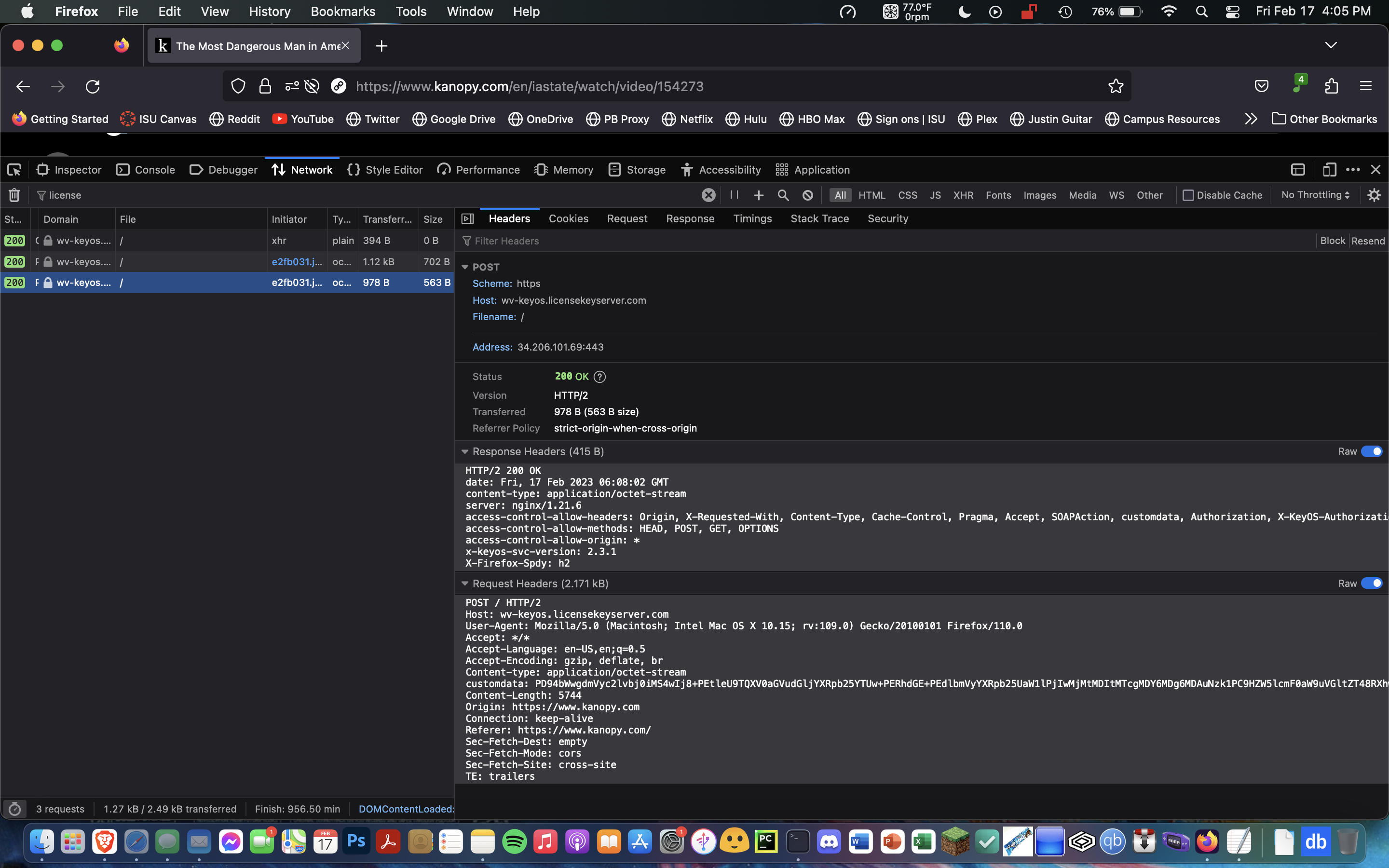Switch to the Cookies tab
1389x868 pixels.
pyautogui.click(x=568, y=219)
